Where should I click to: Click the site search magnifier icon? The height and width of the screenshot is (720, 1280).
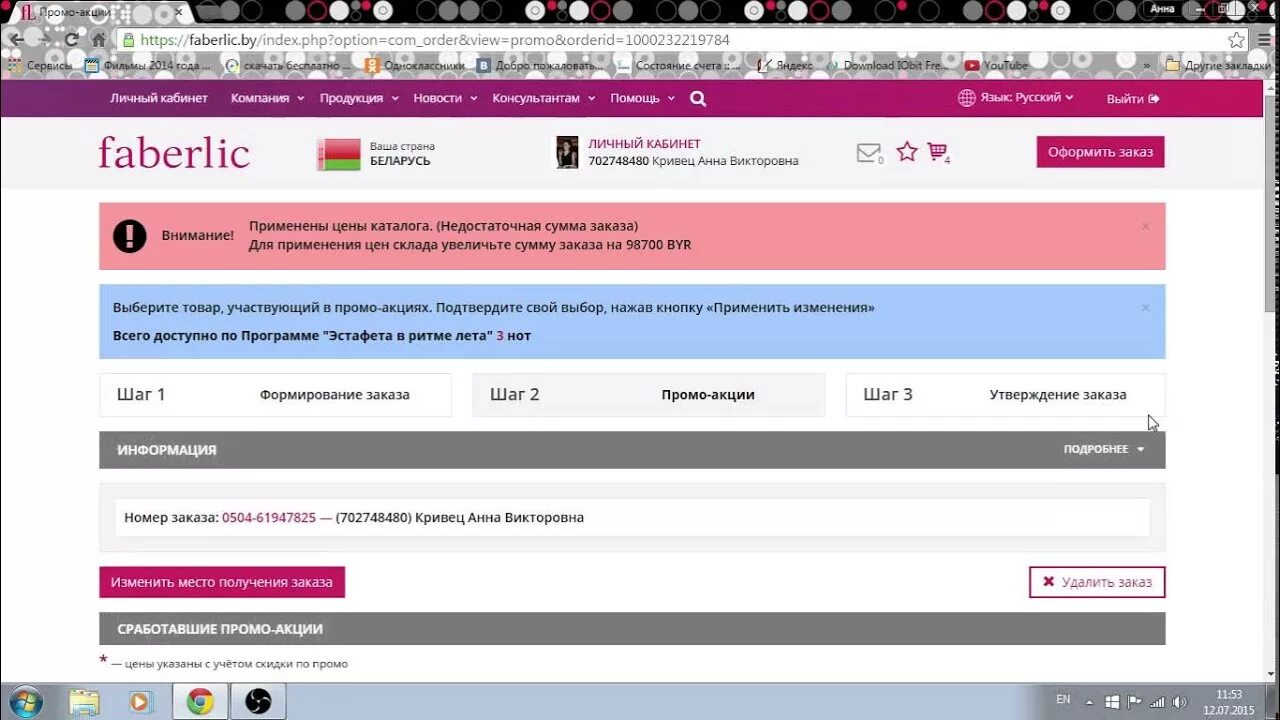(698, 98)
